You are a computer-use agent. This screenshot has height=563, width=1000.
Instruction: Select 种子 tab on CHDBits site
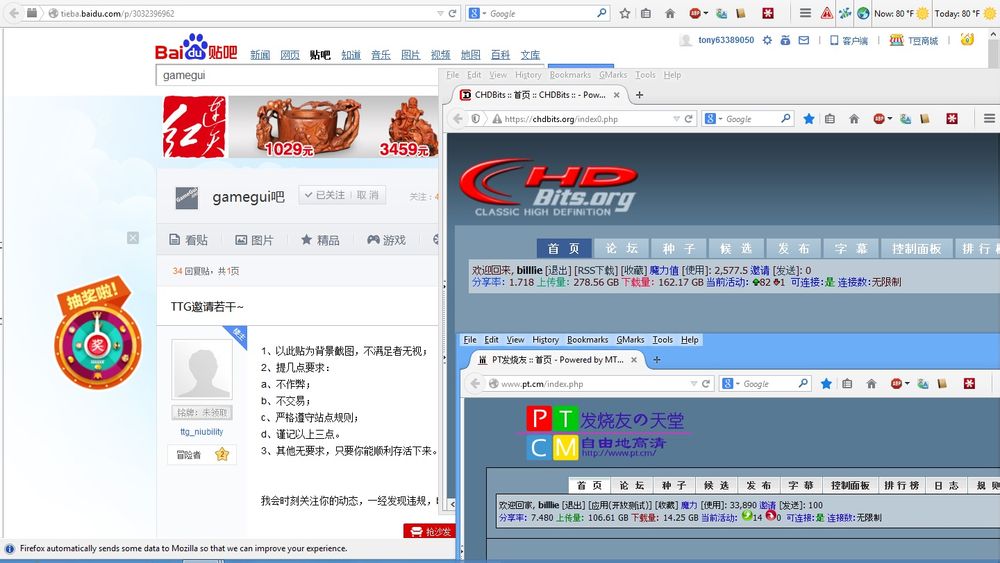pos(679,248)
